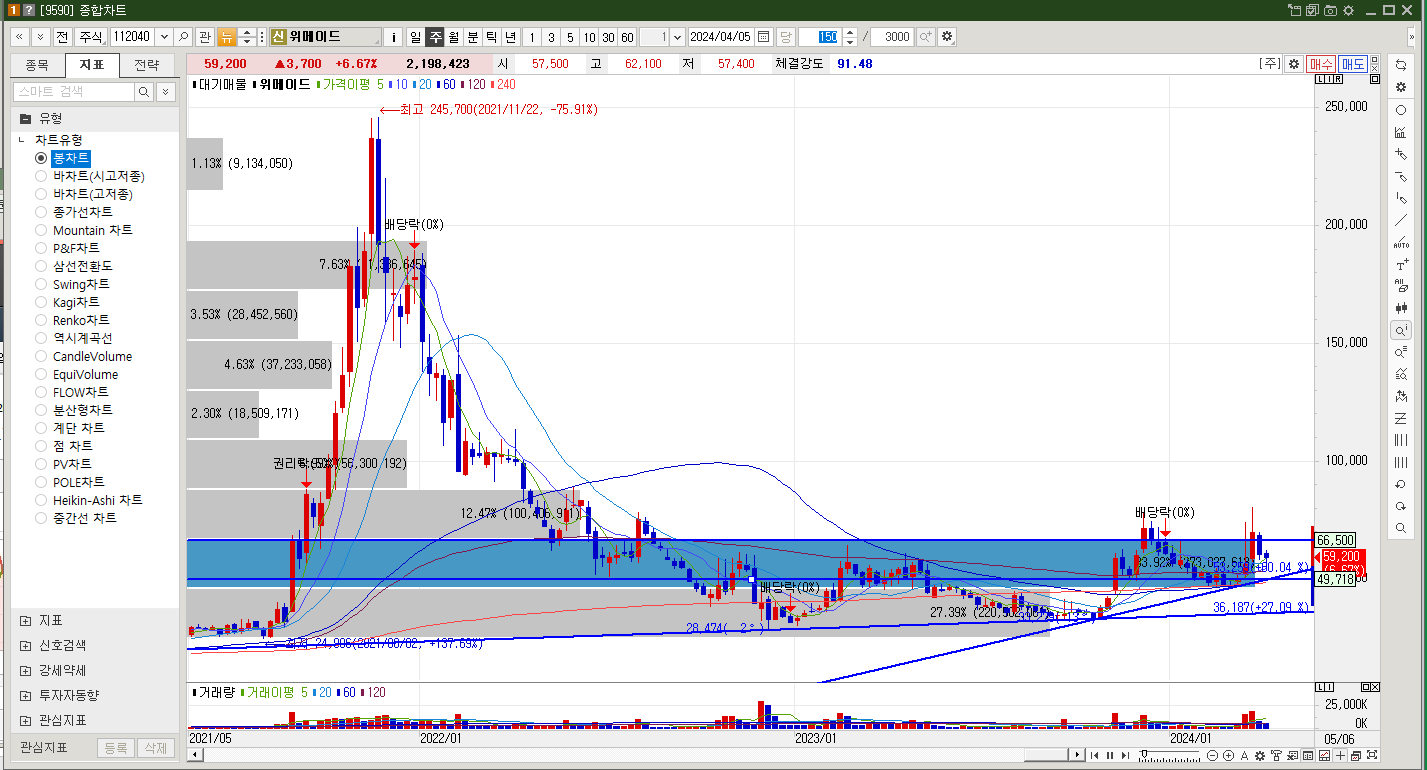The image size is (1427, 770).
Task: Click the candlestick icon in right toolbar
Action: click(x=1401, y=308)
